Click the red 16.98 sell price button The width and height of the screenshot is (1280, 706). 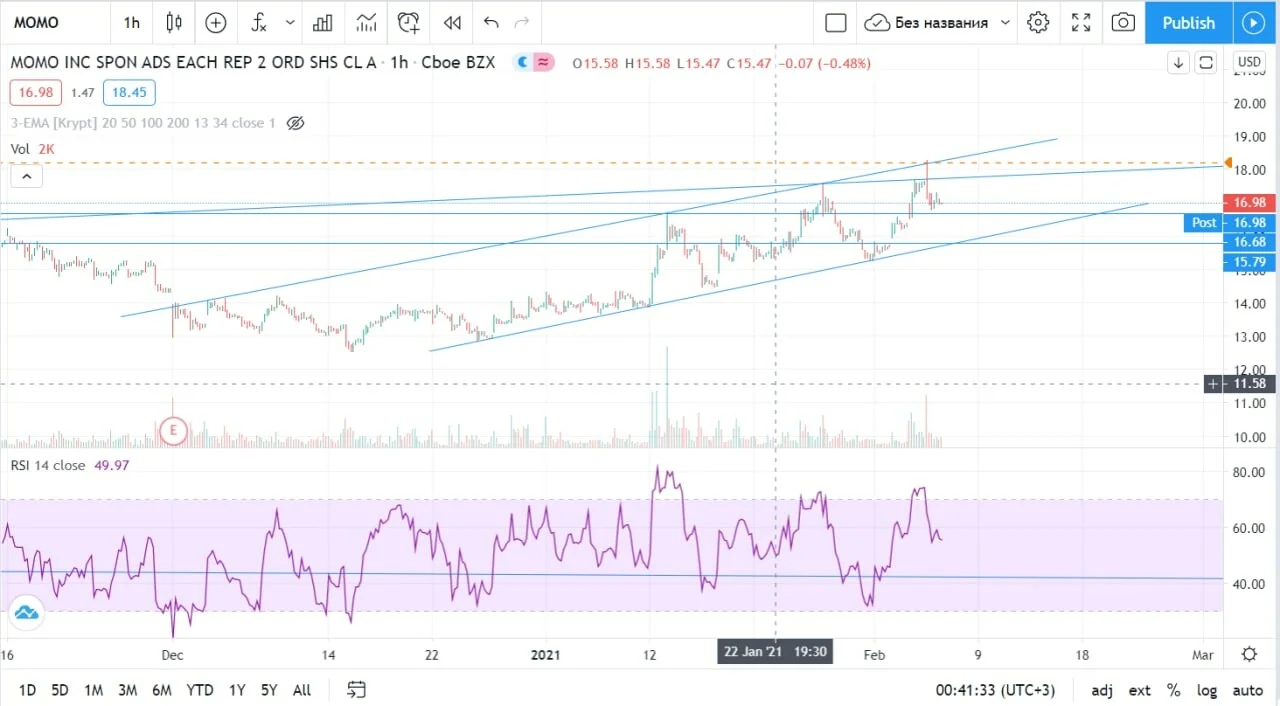coord(36,93)
